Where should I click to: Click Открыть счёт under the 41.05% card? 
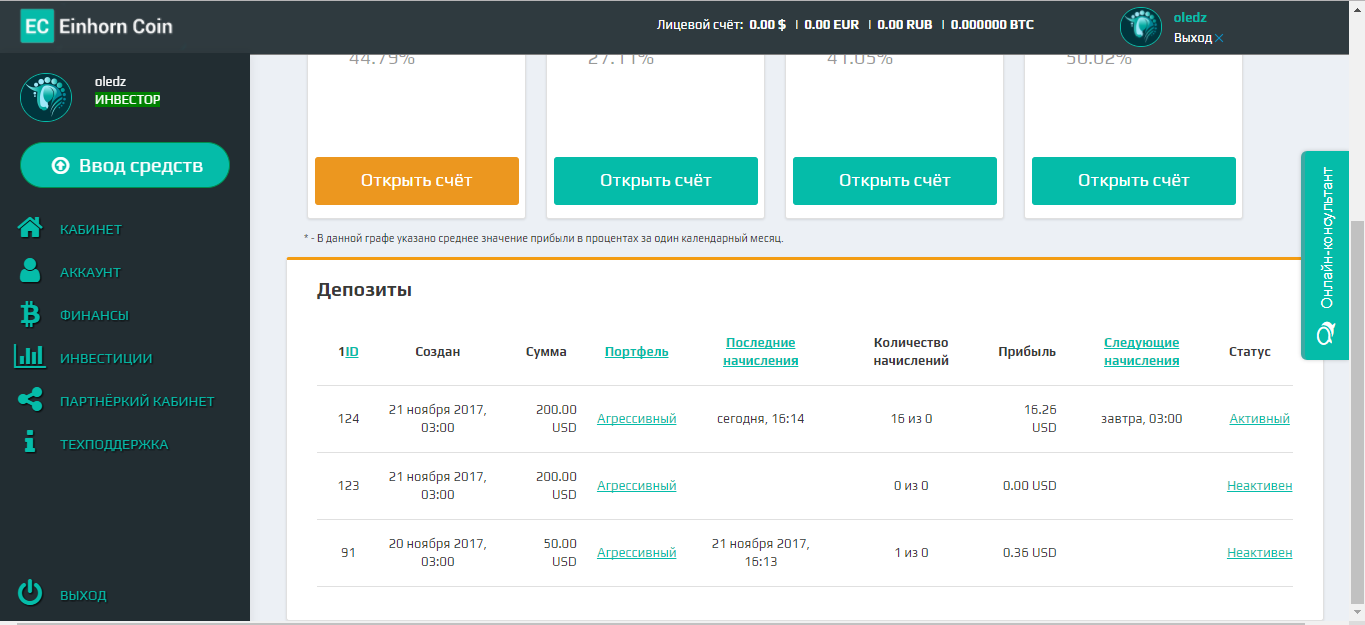pyautogui.click(x=895, y=181)
